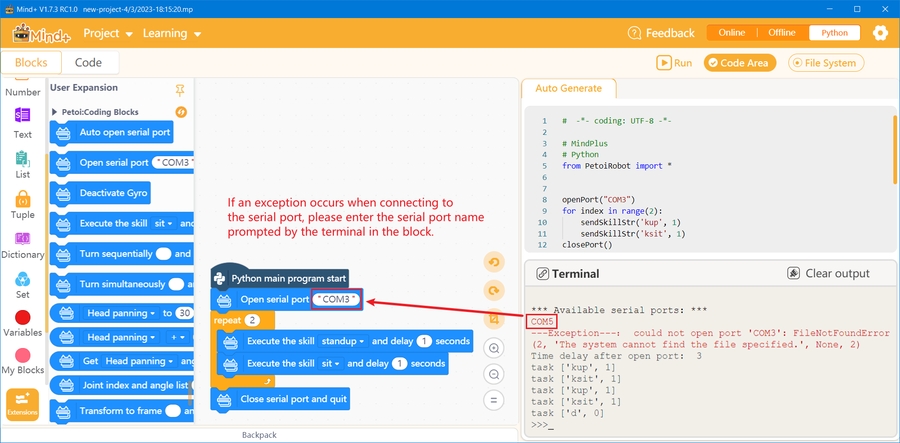Collapse the Petoi:Coding Blocks section
The width and height of the screenshot is (900, 443).
coord(55,112)
